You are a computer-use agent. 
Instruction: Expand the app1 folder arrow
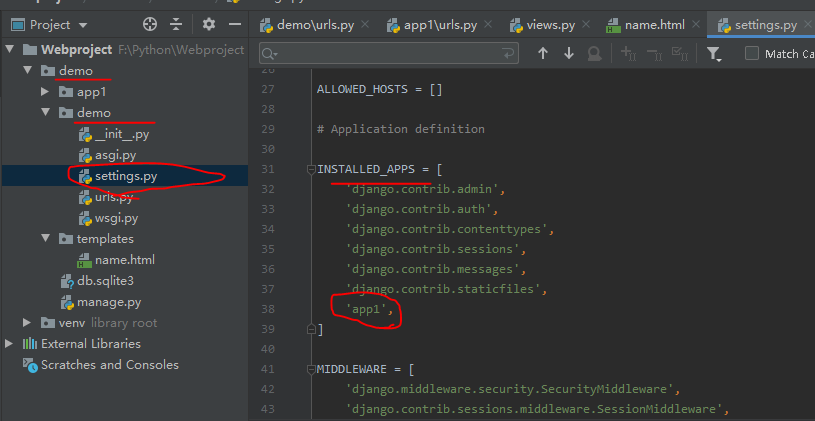click(x=46, y=91)
